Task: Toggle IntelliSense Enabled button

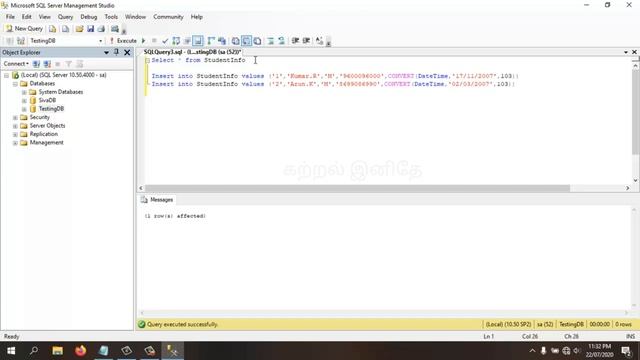Action: pos(198,41)
